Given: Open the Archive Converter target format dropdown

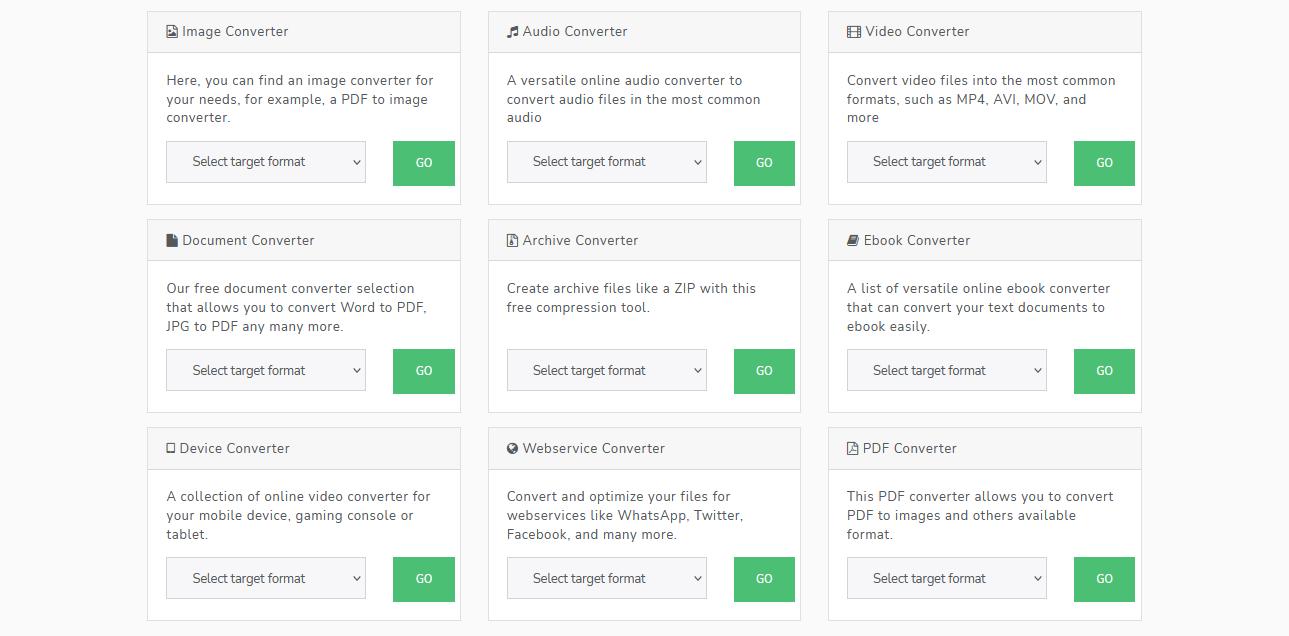Looking at the screenshot, I should [606, 370].
